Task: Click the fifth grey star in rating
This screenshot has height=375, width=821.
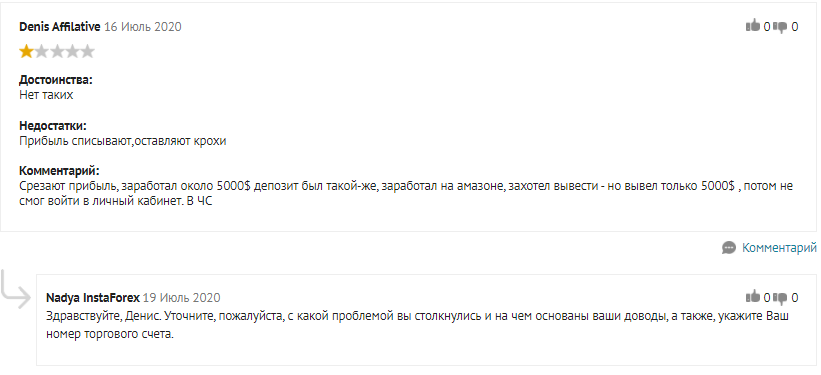Action: pyautogui.click(x=87, y=51)
